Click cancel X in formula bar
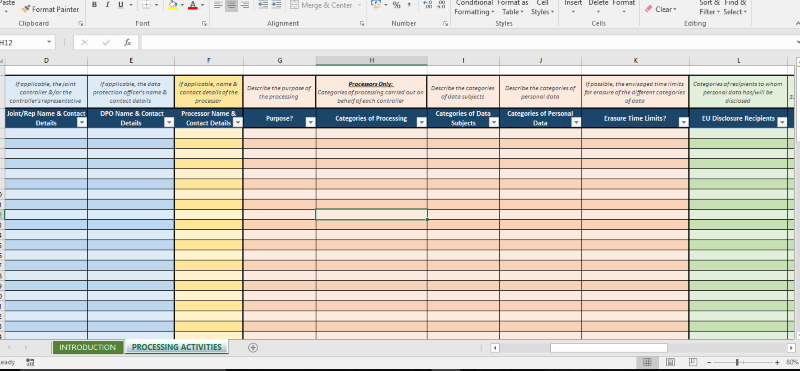This screenshot has height=371, width=800. tap(85, 43)
